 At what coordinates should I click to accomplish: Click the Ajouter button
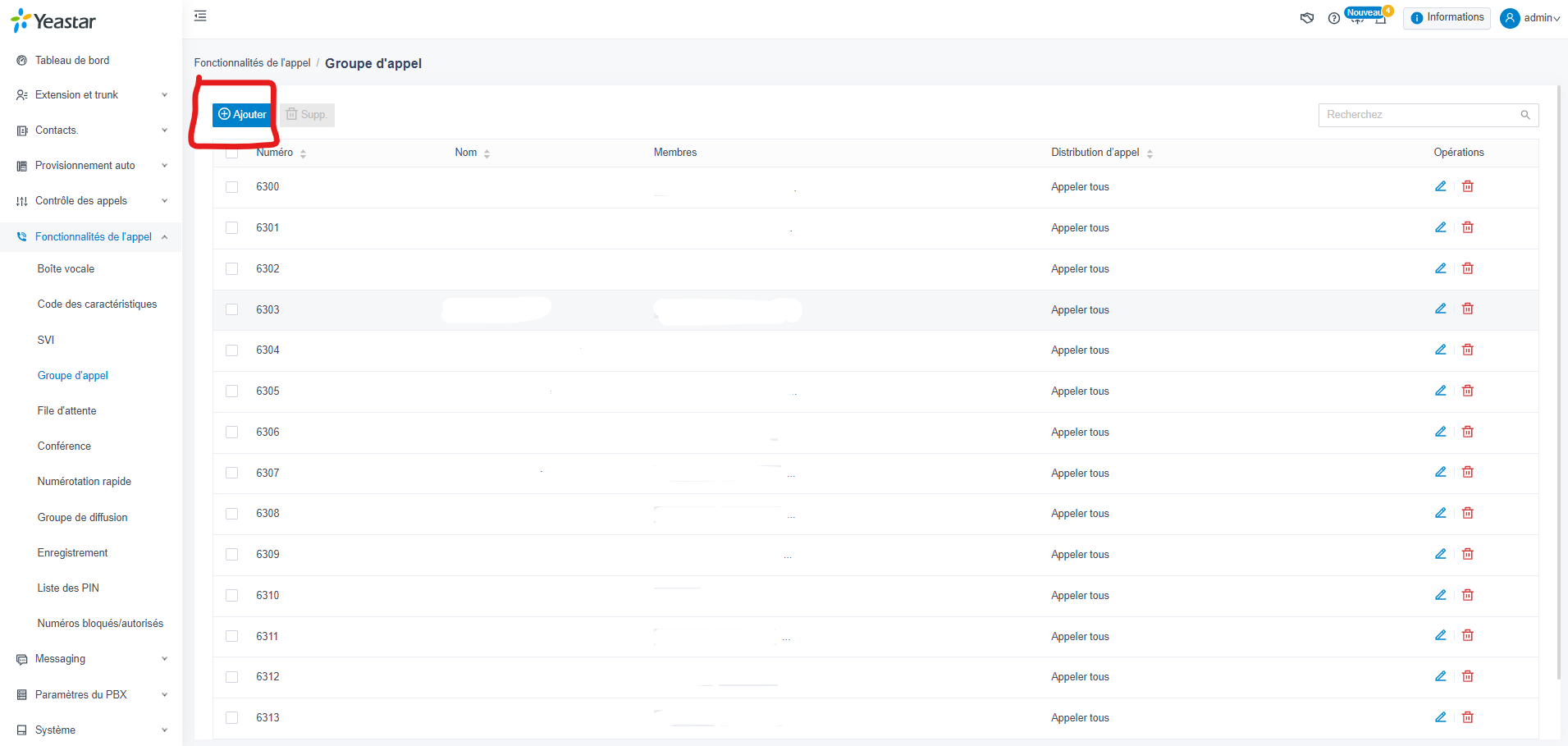tap(242, 115)
